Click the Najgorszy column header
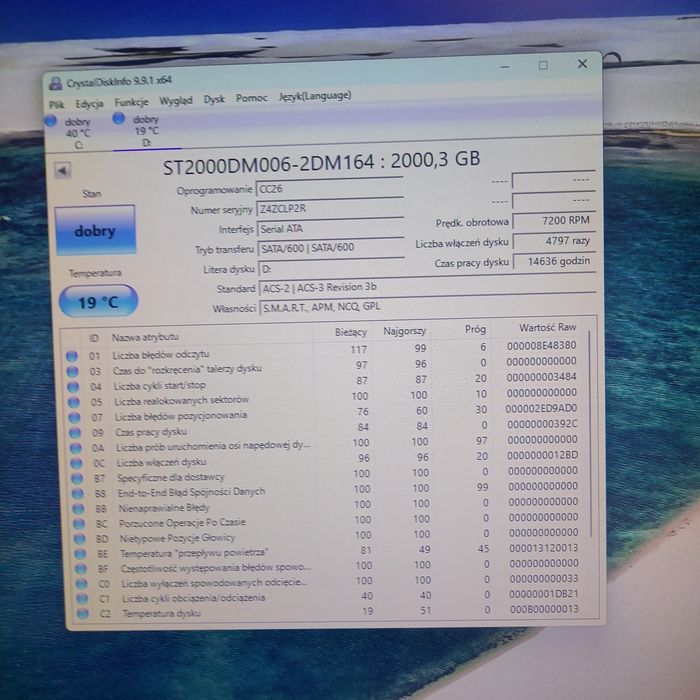700x700 pixels. click(x=404, y=331)
